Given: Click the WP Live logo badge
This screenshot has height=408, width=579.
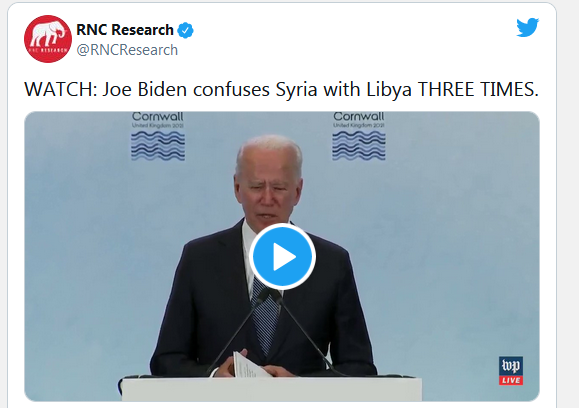Looking at the screenshot, I should [x=511, y=371].
